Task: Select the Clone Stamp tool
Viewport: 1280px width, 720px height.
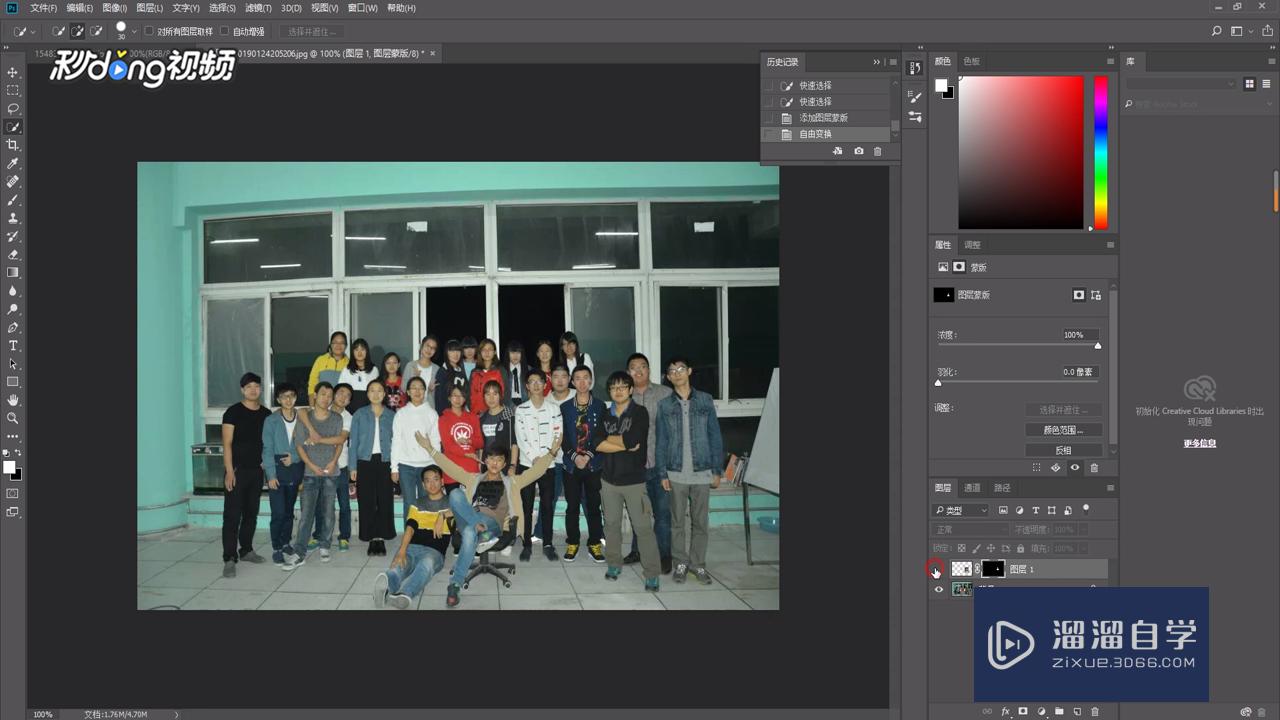Action: (13, 218)
